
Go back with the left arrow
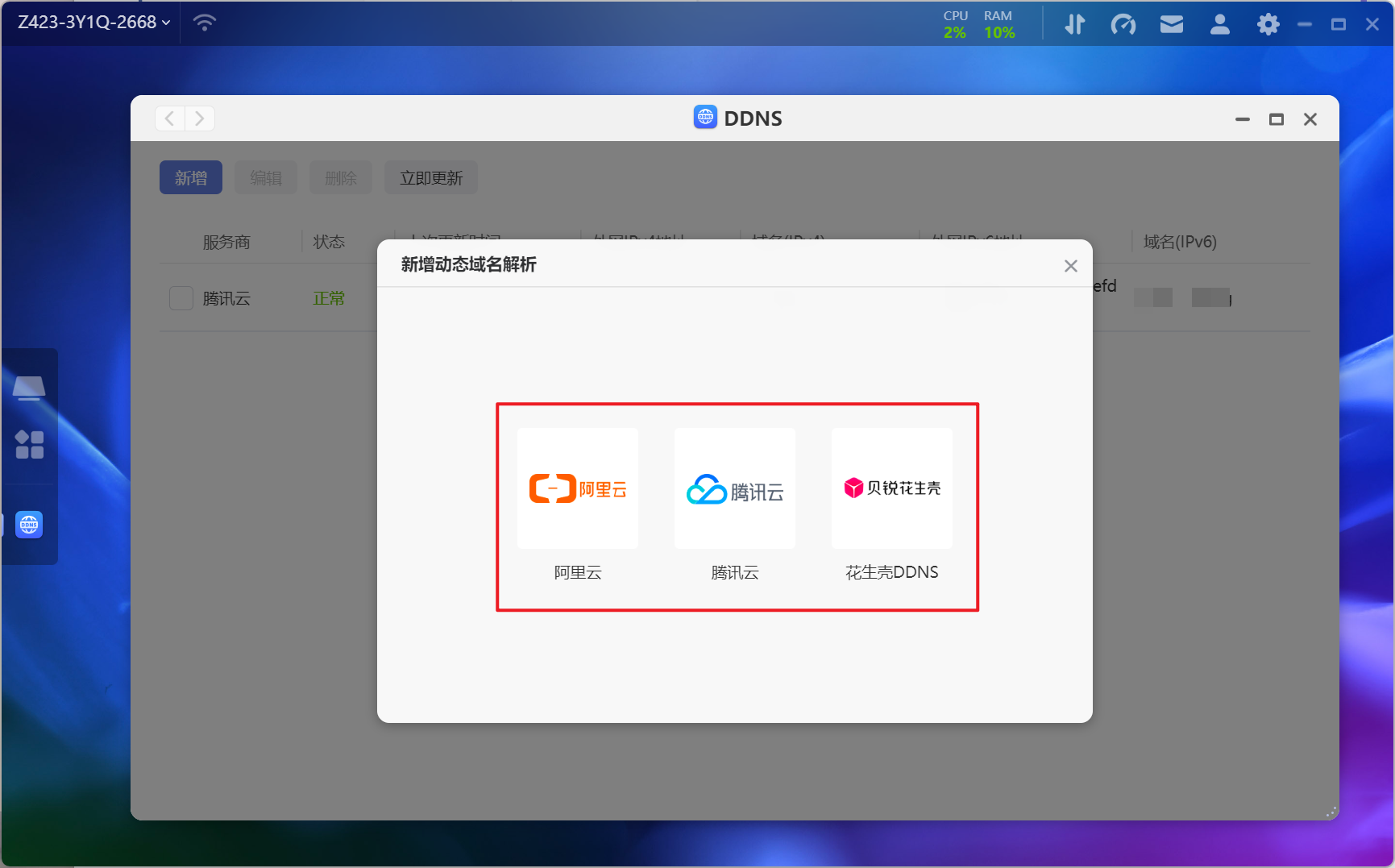click(170, 118)
